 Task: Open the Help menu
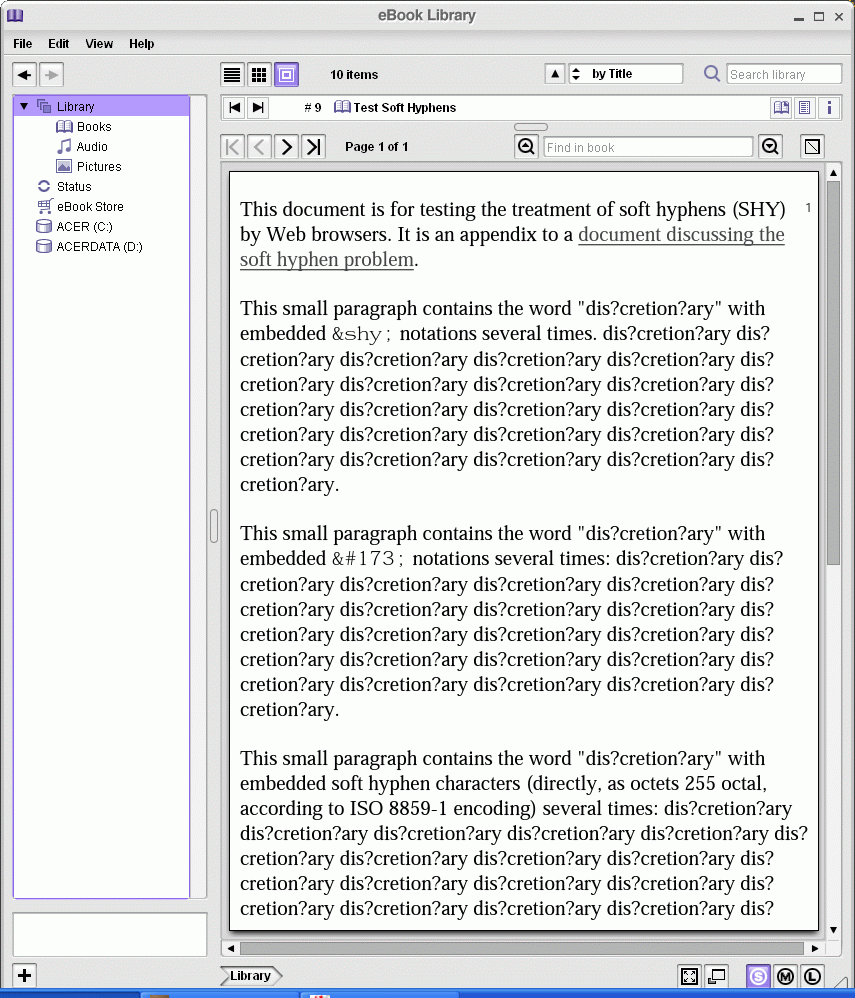pyautogui.click(x=142, y=44)
